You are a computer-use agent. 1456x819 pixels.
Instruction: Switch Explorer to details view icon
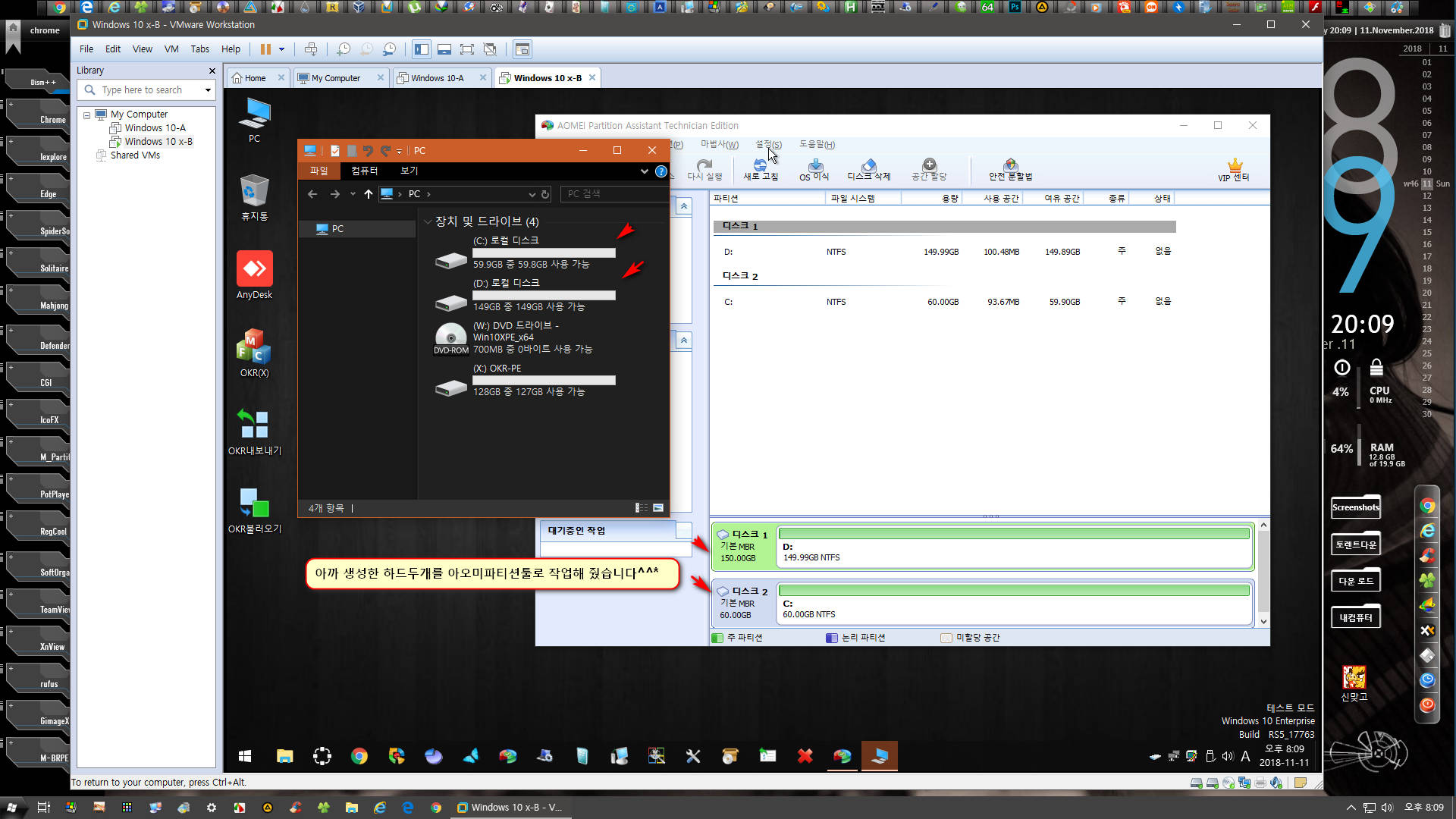tap(642, 508)
